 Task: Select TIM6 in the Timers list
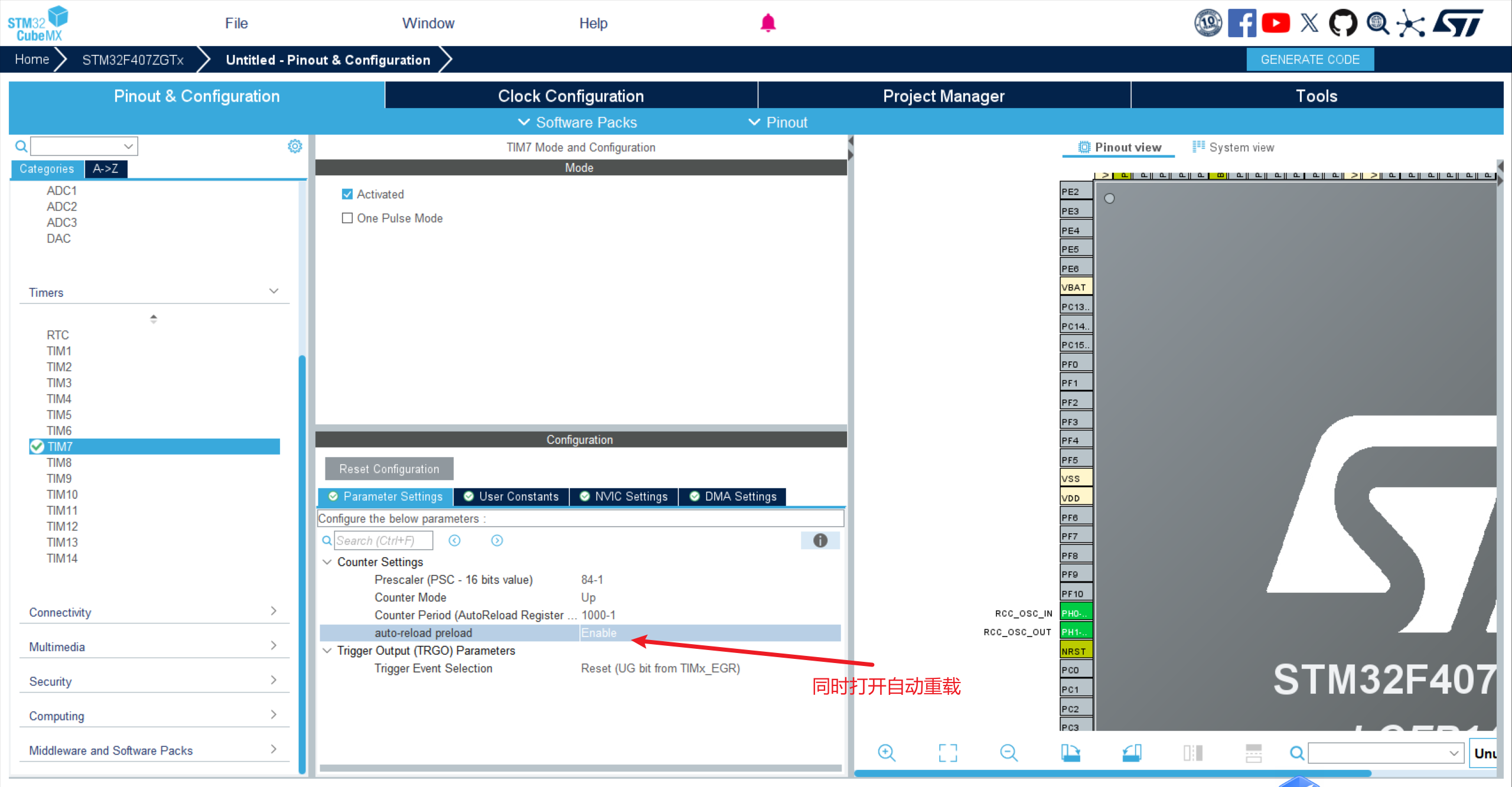[x=59, y=430]
